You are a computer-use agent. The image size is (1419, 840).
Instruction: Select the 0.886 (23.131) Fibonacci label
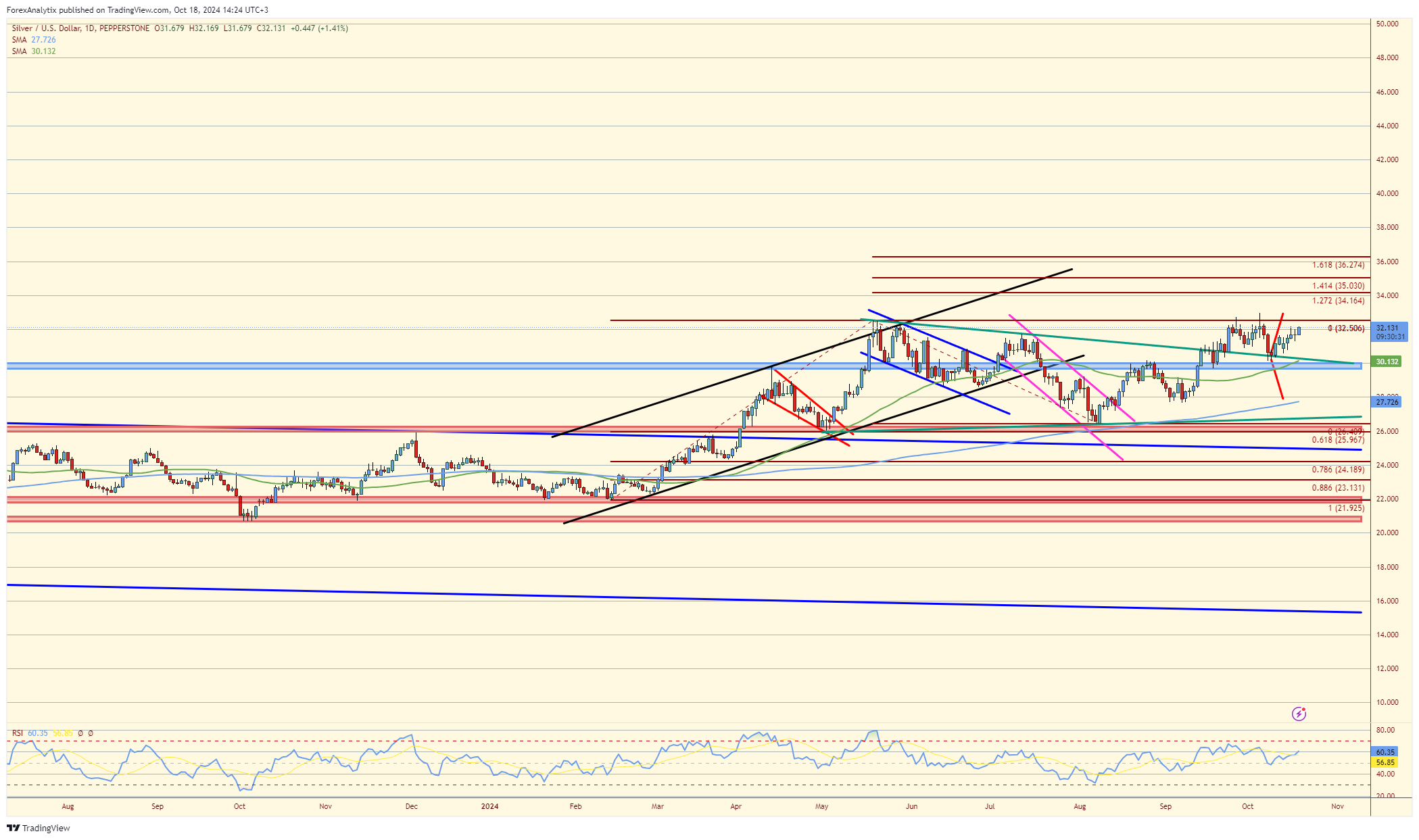[1339, 488]
